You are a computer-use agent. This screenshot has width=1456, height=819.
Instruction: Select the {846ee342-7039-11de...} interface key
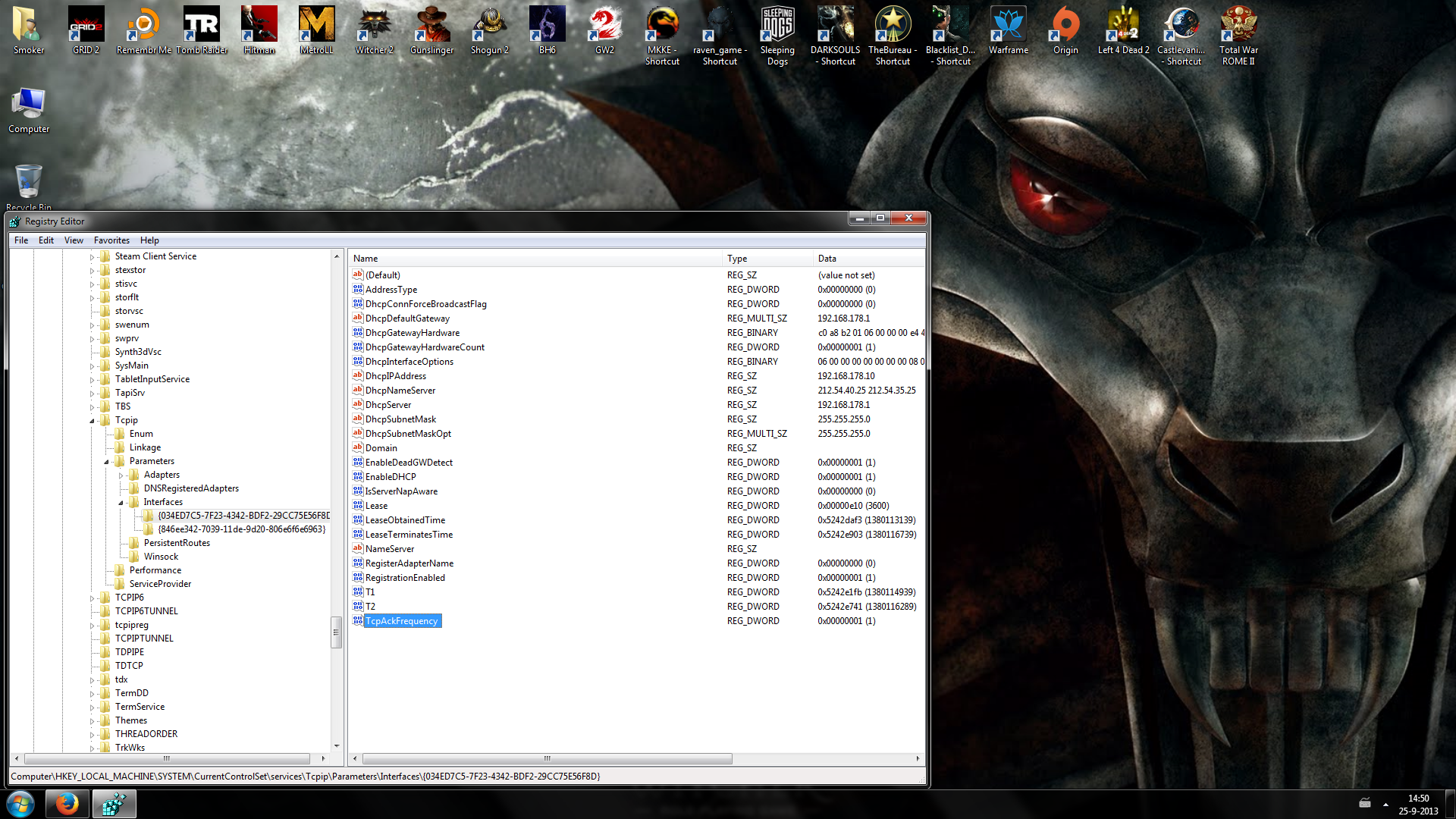[242, 529]
